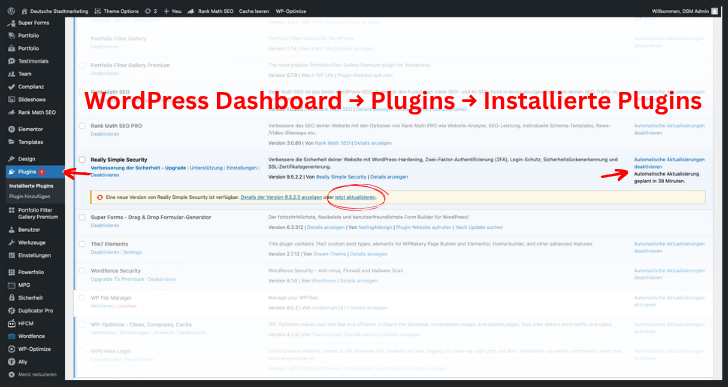Image resolution: width=728 pixels, height=387 pixels.
Task: Open Deutsche Stadtmarketing site menu in admin bar
Action: click(55, 11)
